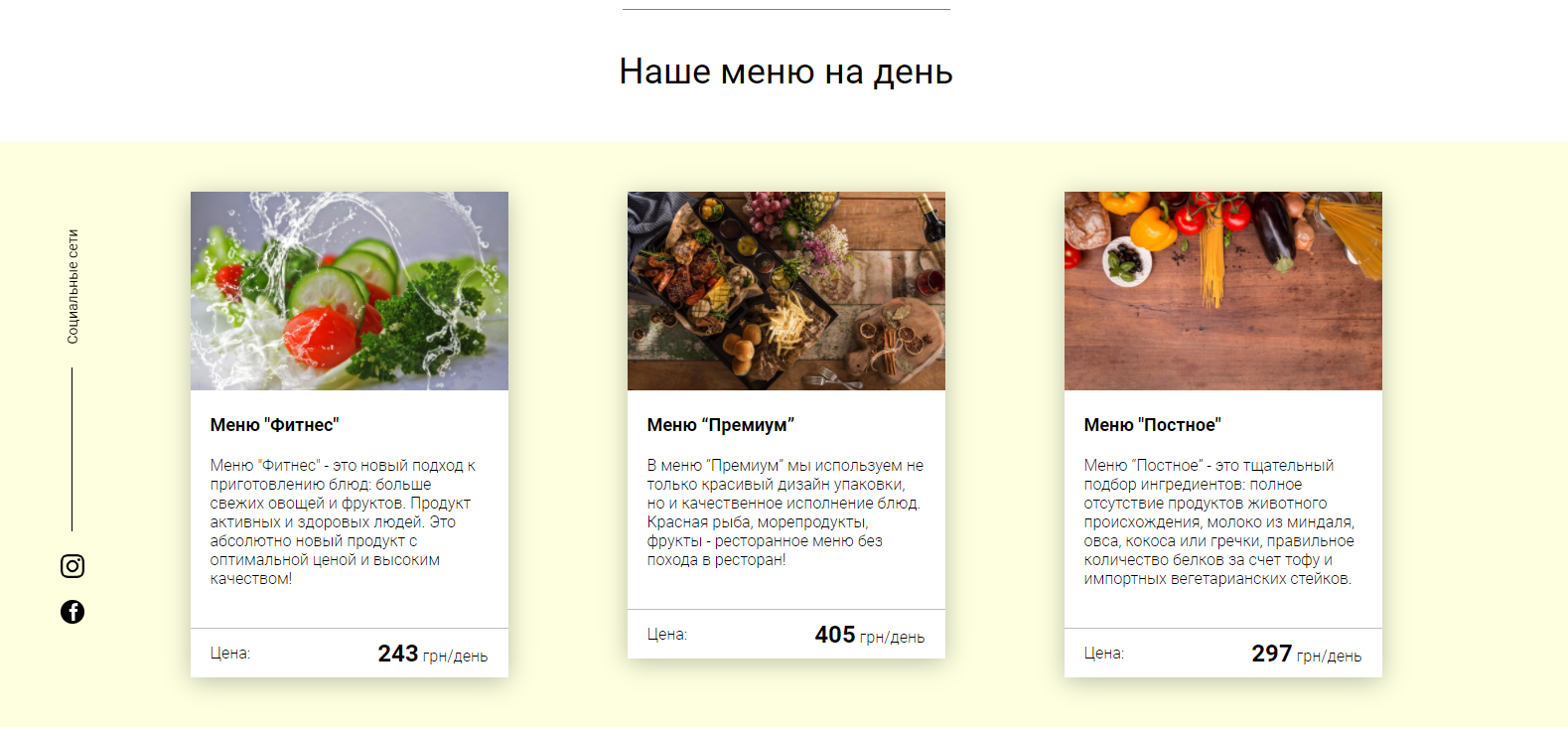Click the Премиум menu description text
The width and height of the screenshot is (1568, 733).
784,513
